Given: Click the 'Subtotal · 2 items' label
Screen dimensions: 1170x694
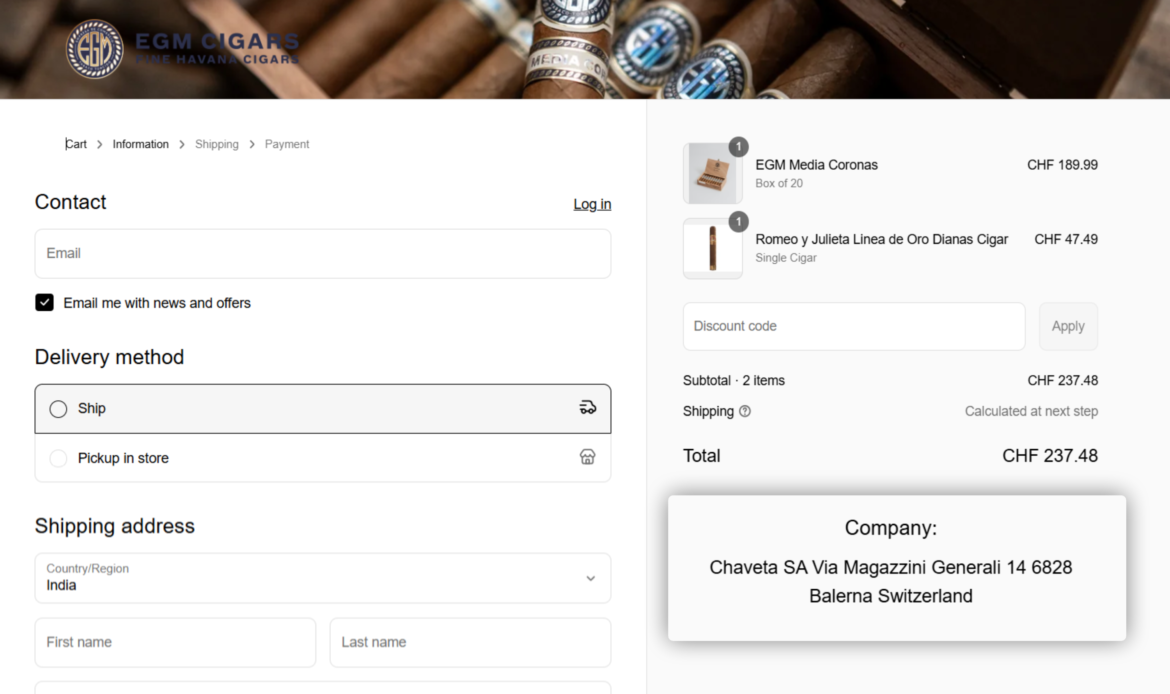Looking at the screenshot, I should 733,381.
